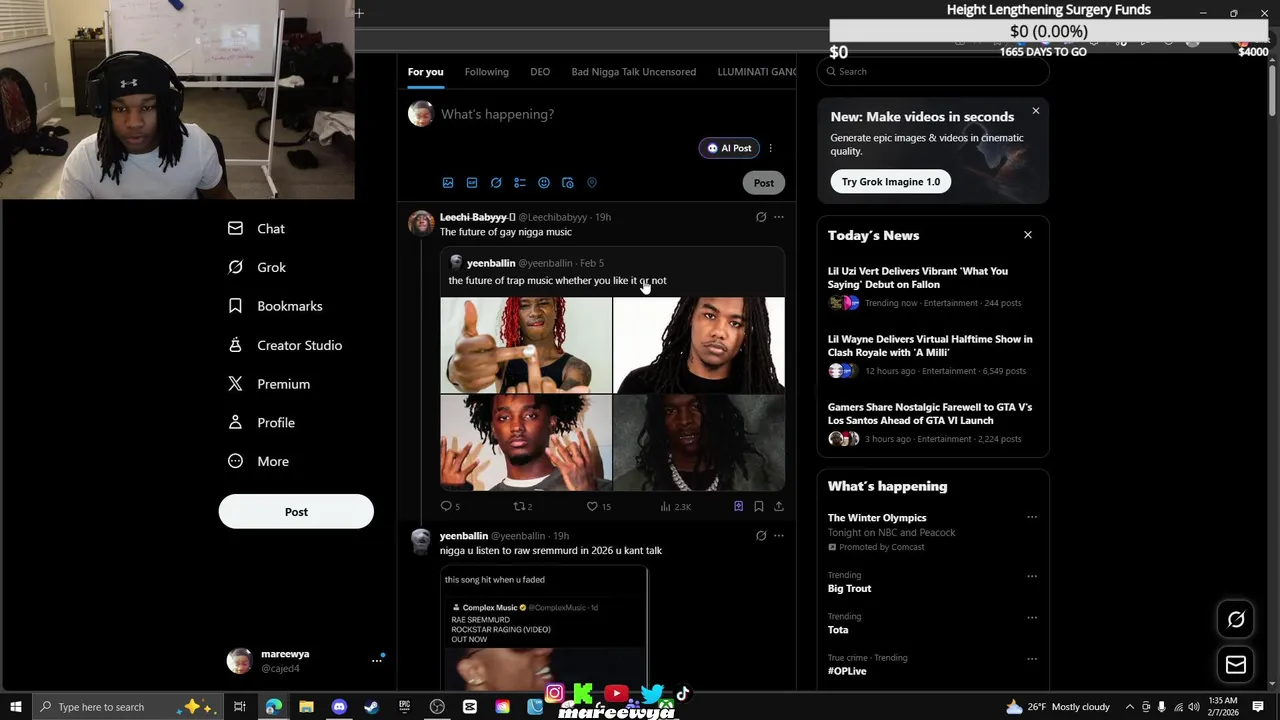Open File Explorer from the taskbar
This screenshot has height=720, width=1280.
click(306, 707)
